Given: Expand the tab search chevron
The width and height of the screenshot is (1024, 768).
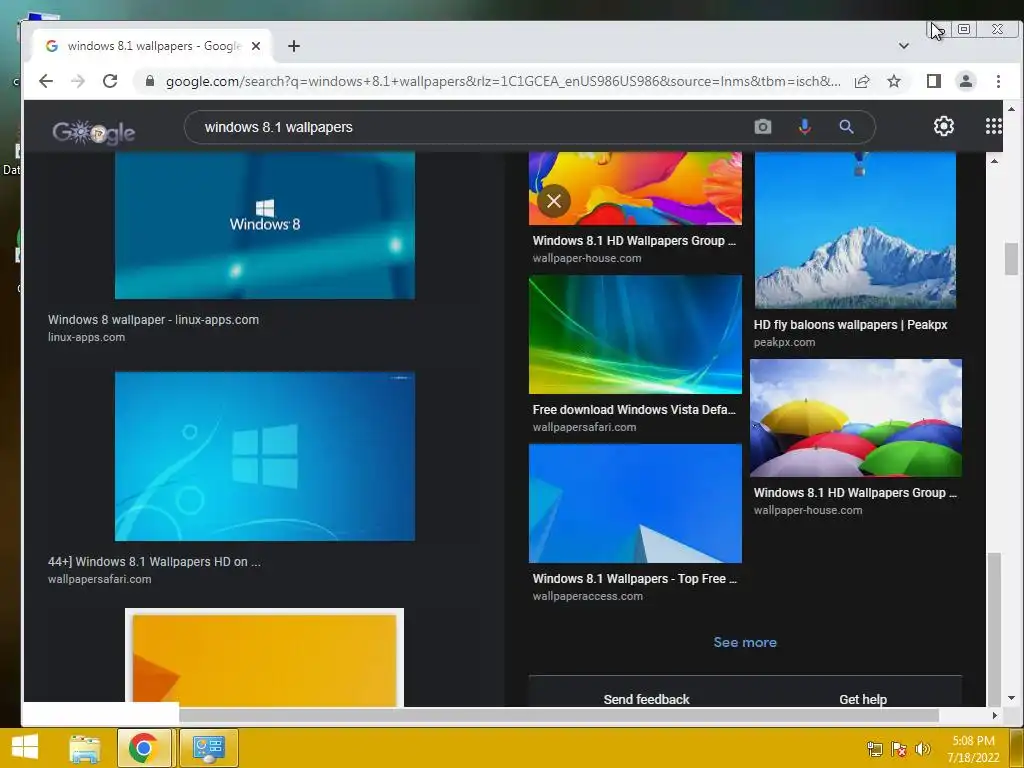Looking at the screenshot, I should click(x=904, y=46).
